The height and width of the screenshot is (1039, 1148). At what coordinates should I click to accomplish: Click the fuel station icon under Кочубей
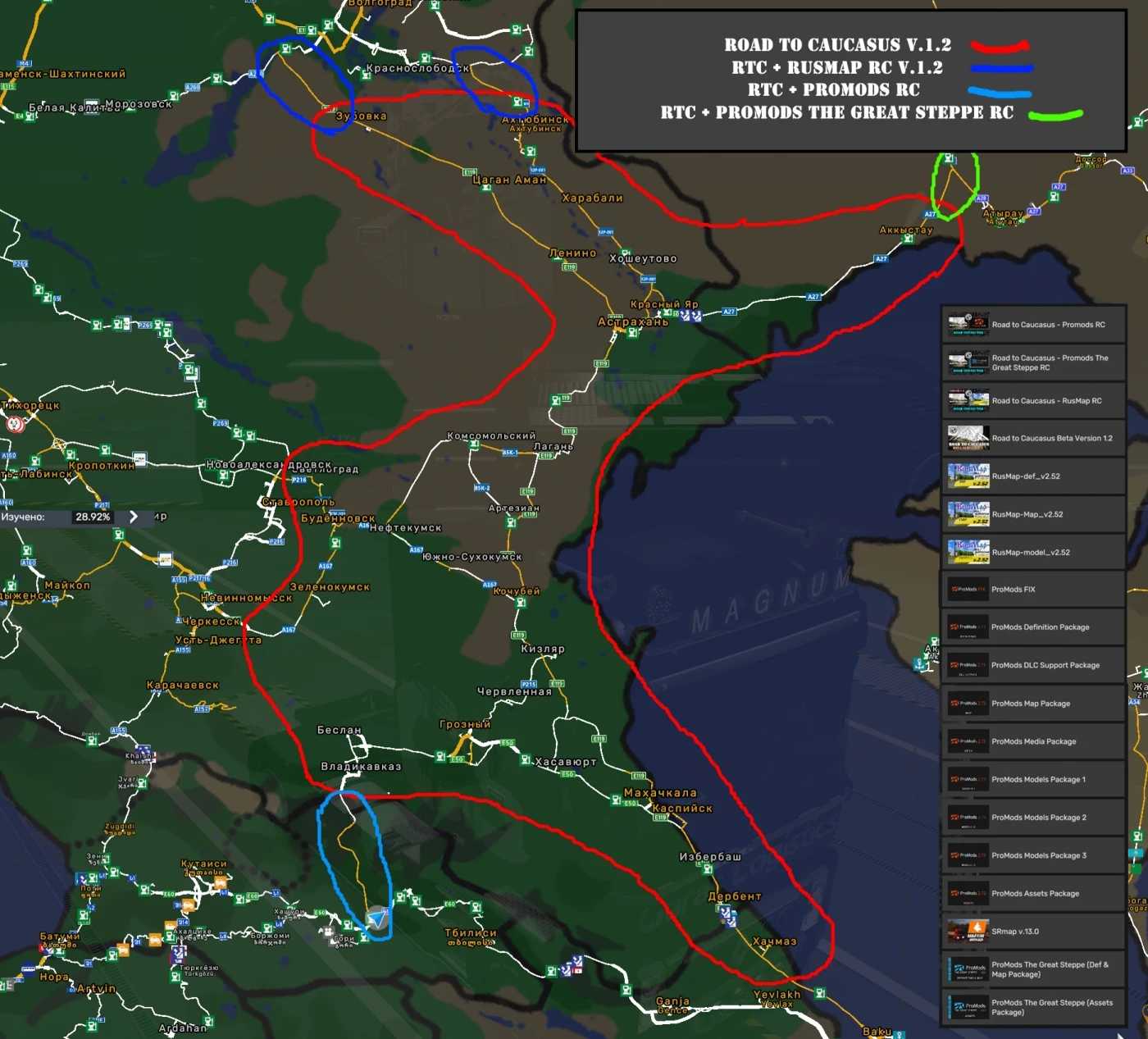coord(521,603)
